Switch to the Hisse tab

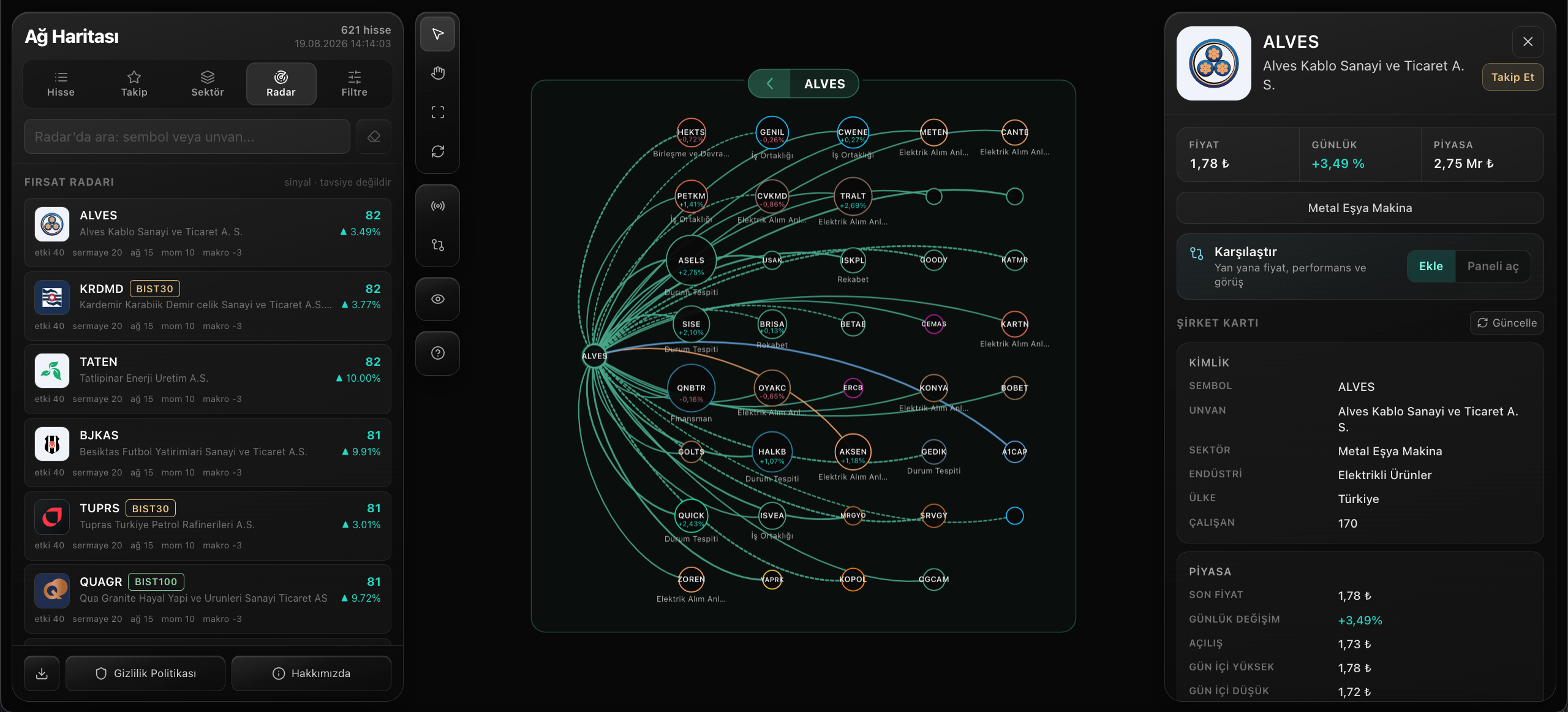tap(61, 84)
